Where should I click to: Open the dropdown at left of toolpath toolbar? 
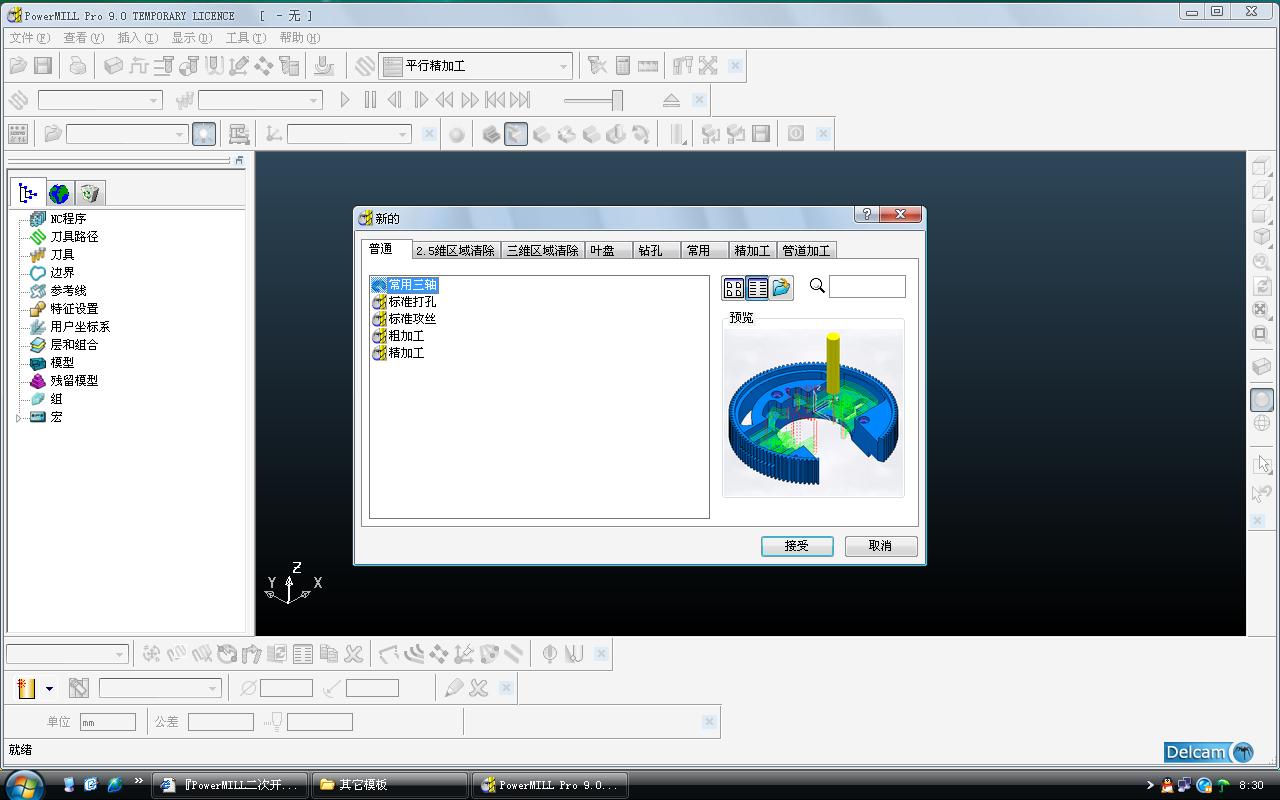click(120, 654)
